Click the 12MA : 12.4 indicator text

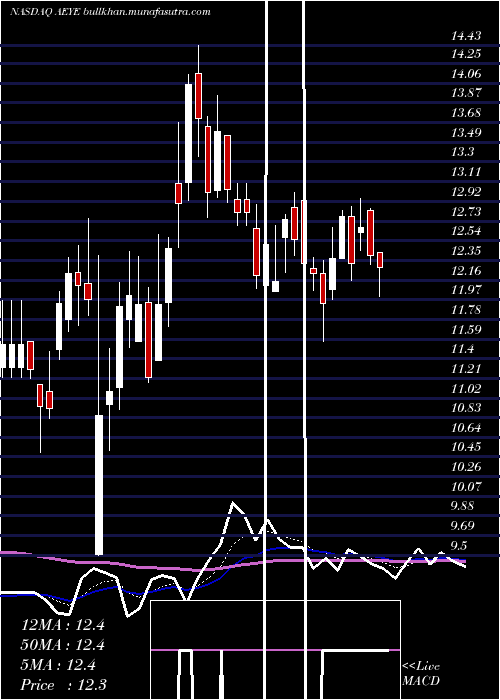(x=63, y=625)
